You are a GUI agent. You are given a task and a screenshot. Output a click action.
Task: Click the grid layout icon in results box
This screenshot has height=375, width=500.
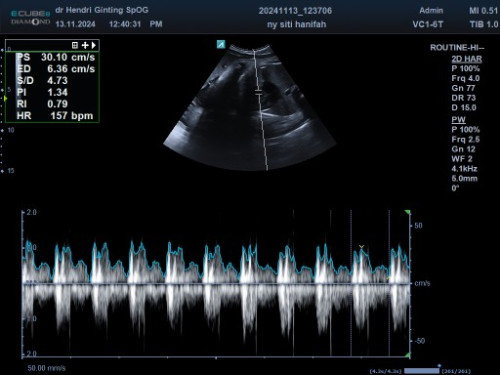[x=75, y=45]
